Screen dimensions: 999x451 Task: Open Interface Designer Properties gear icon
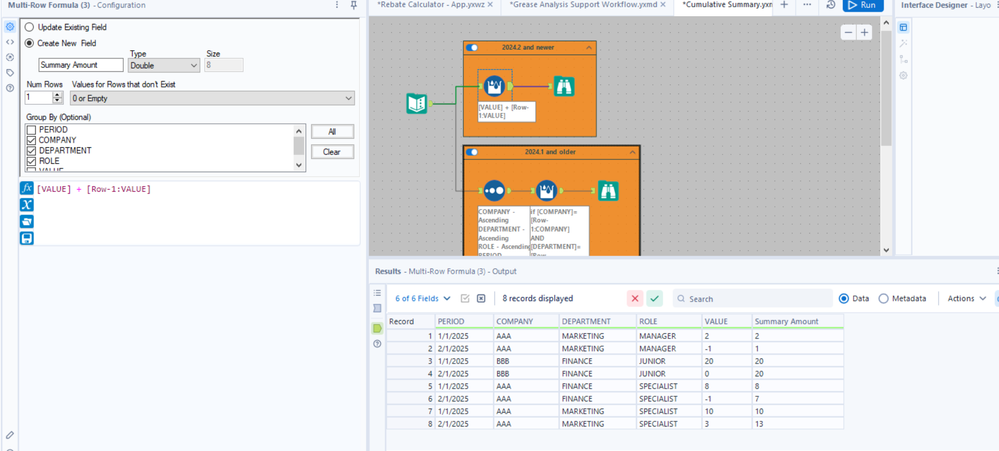903,75
